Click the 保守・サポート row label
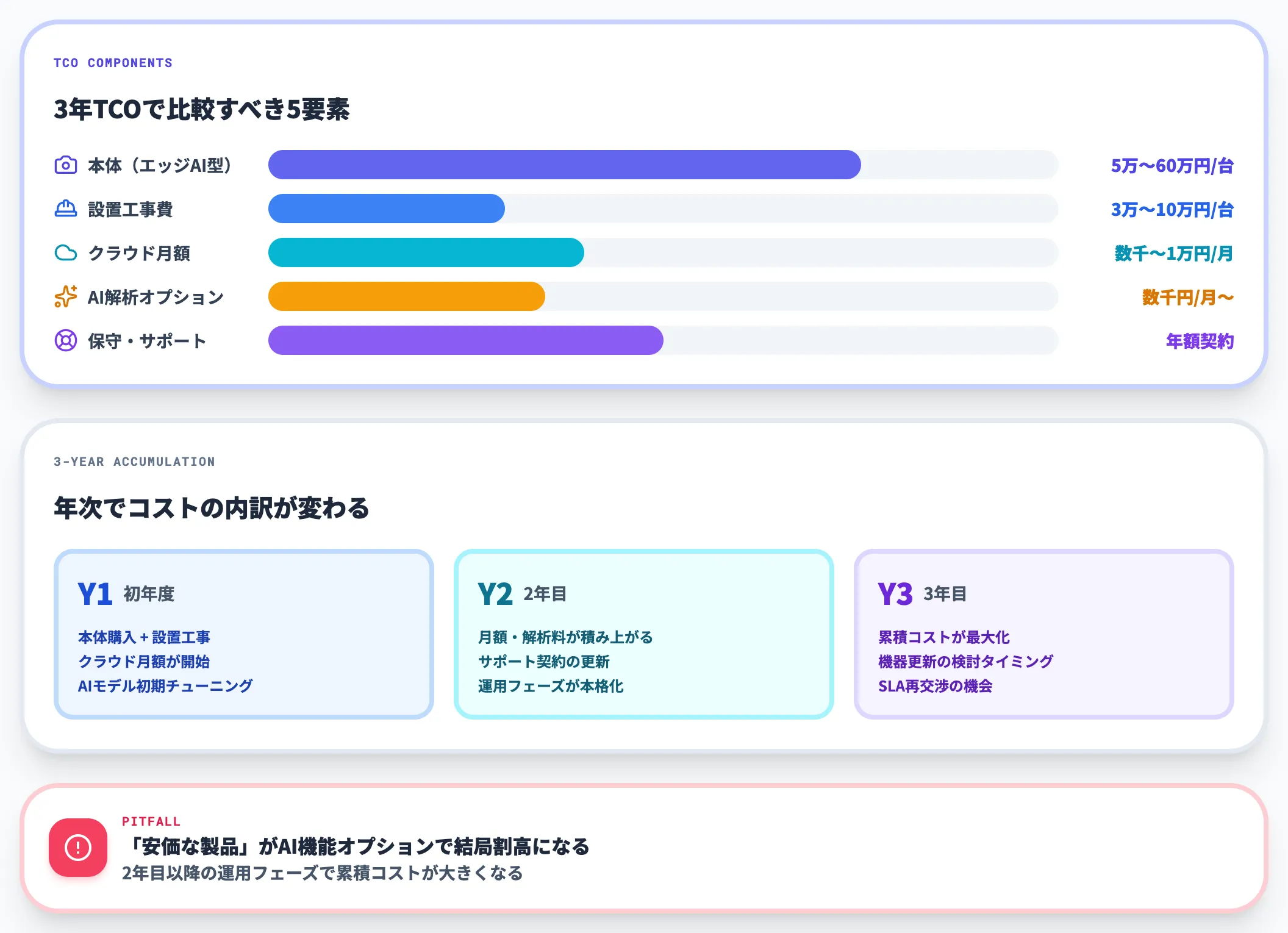Viewport: 1288px width, 933px height. pos(148,341)
